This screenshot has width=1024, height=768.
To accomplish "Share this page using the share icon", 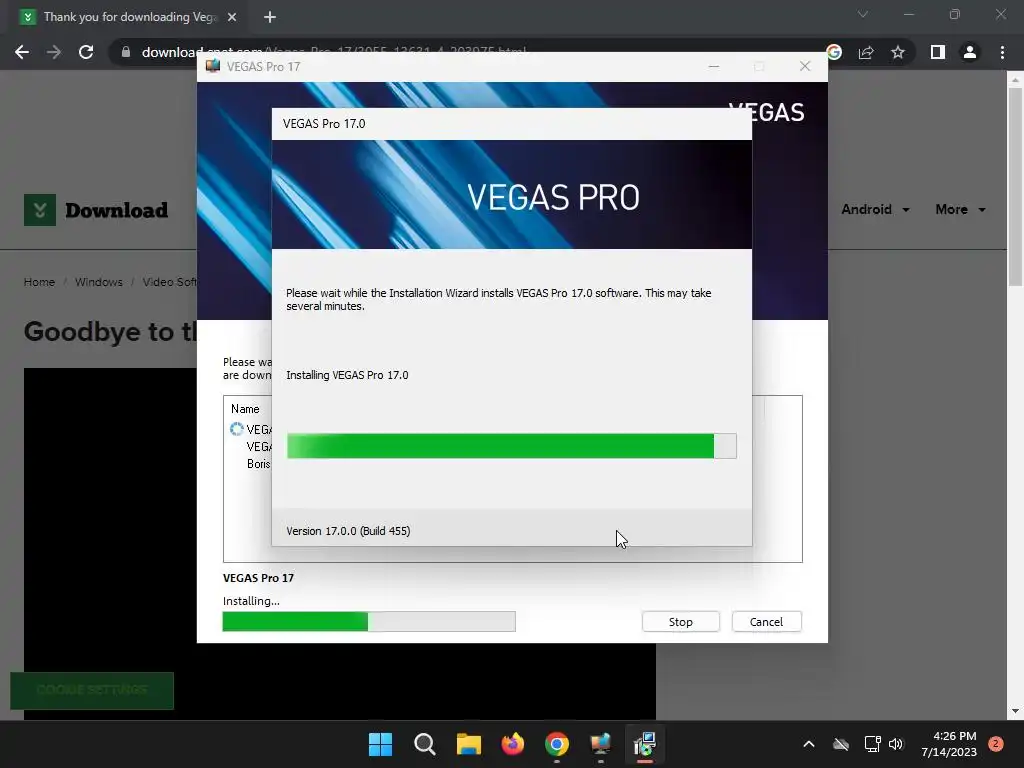I will [866, 52].
